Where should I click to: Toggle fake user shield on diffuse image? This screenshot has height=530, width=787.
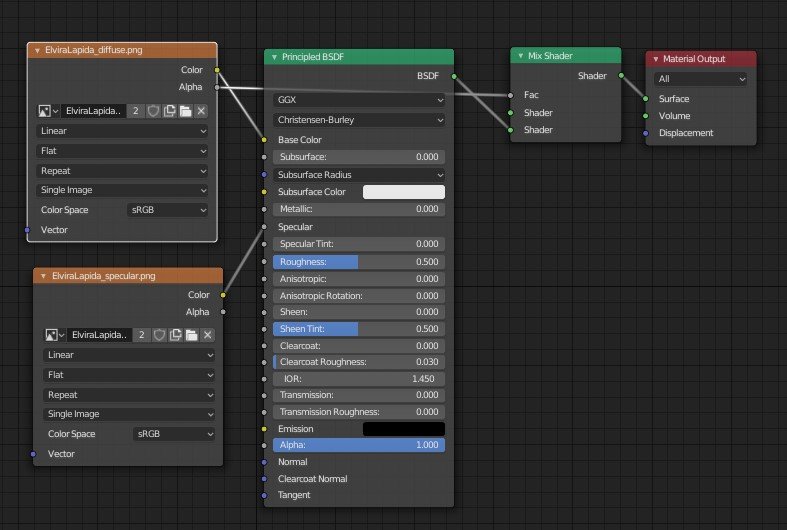coord(153,111)
